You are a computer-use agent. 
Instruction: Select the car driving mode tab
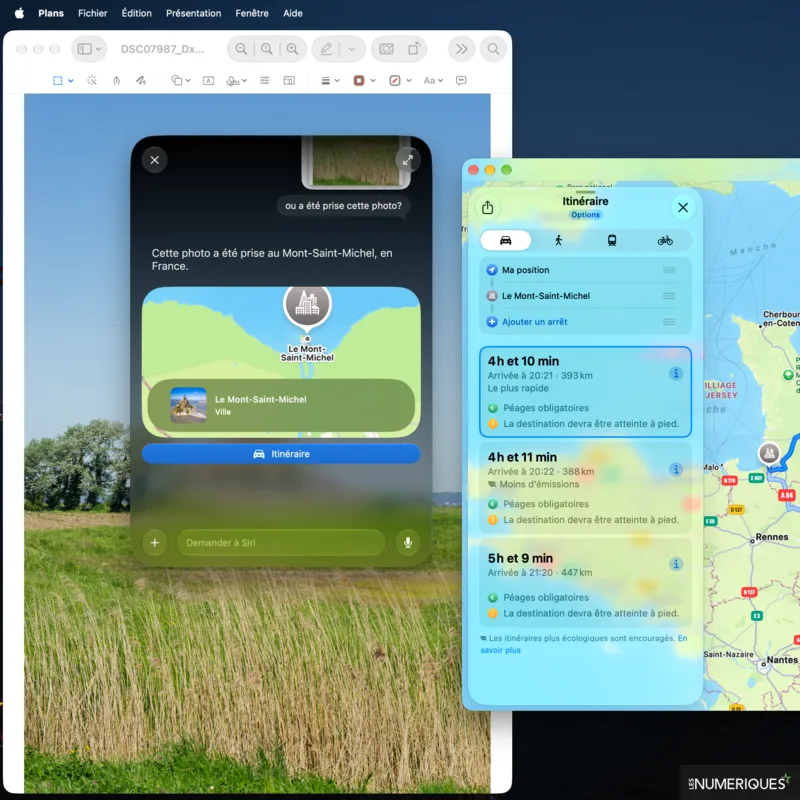click(x=506, y=240)
